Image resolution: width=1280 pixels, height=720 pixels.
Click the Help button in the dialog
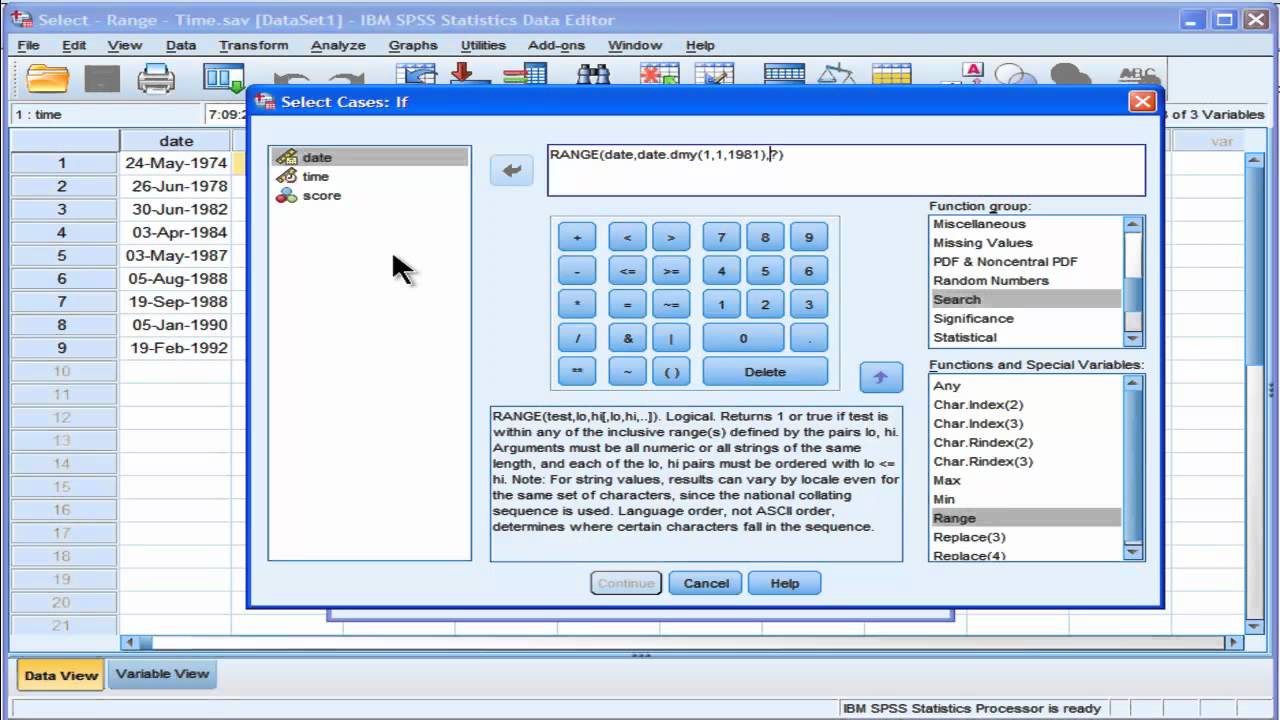click(784, 583)
